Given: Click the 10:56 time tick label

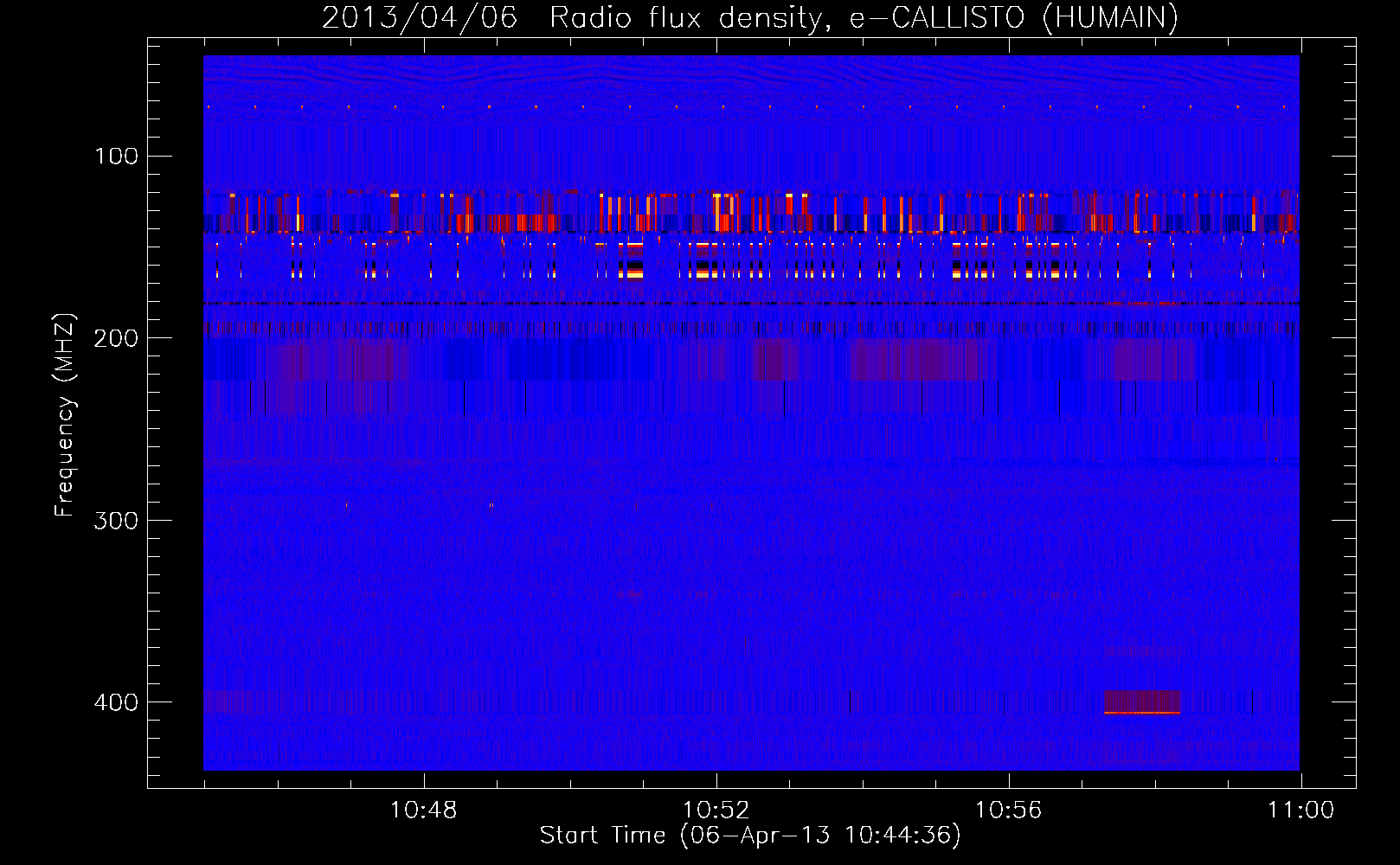Looking at the screenshot, I should tap(1009, 811).
